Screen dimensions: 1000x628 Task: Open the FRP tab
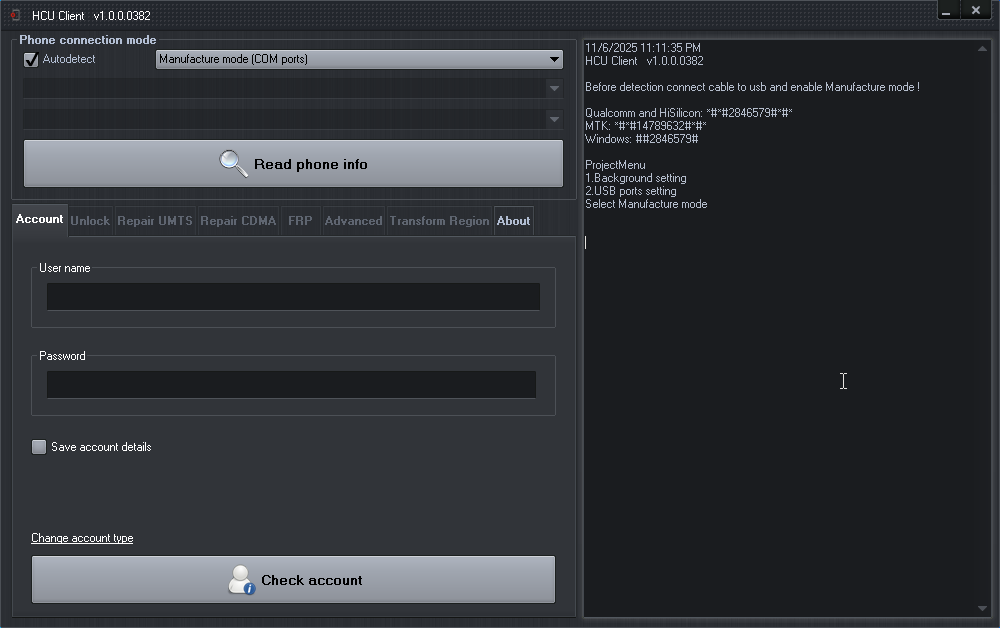[300, 221]
